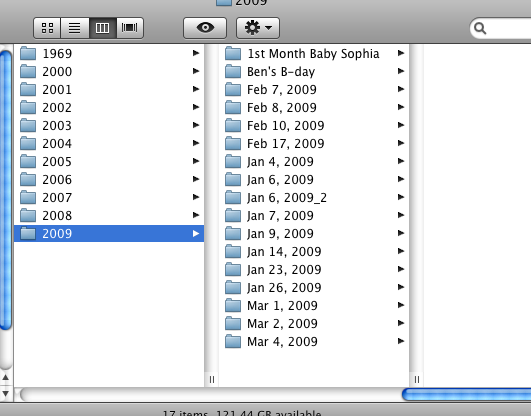531x416 pixels.
Task: Click the Feb 17, 2009 folder icon
Action: click(233, 143)
